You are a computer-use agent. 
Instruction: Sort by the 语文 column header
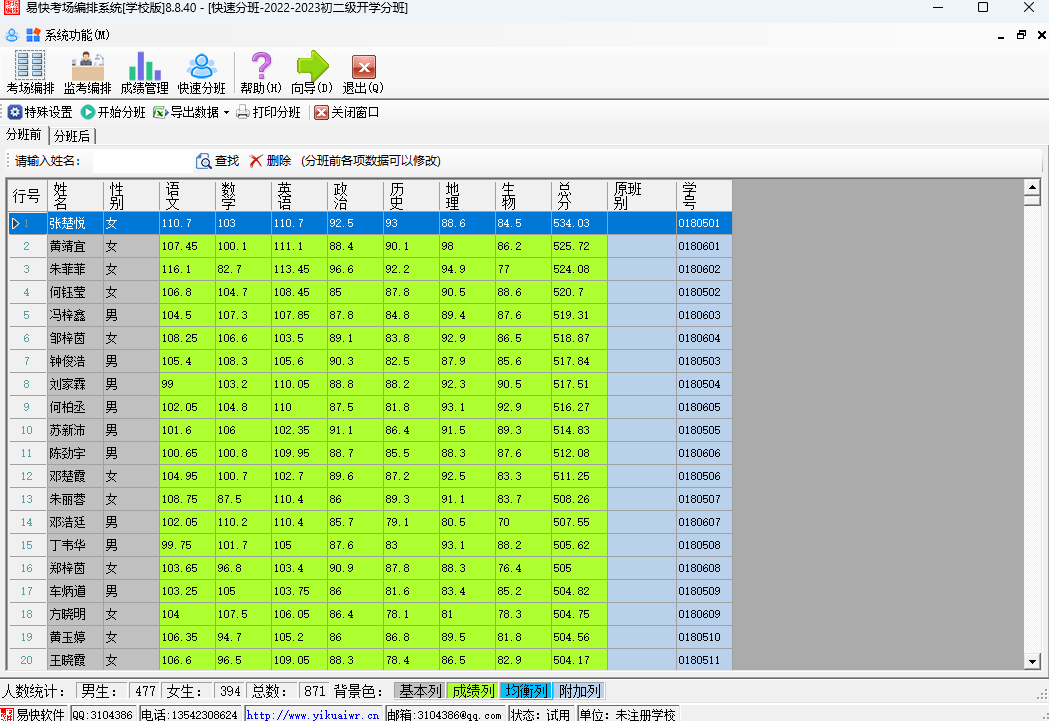tap(187, 196)
